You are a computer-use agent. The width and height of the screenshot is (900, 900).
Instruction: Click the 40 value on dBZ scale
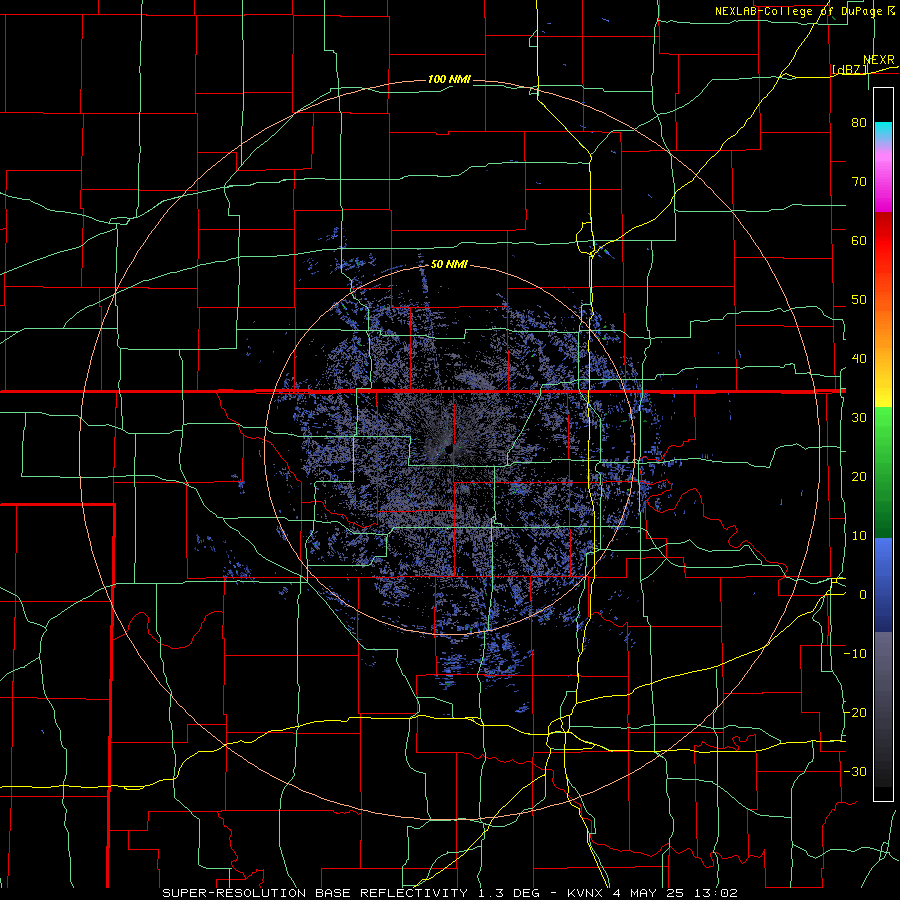coord(859,359)
